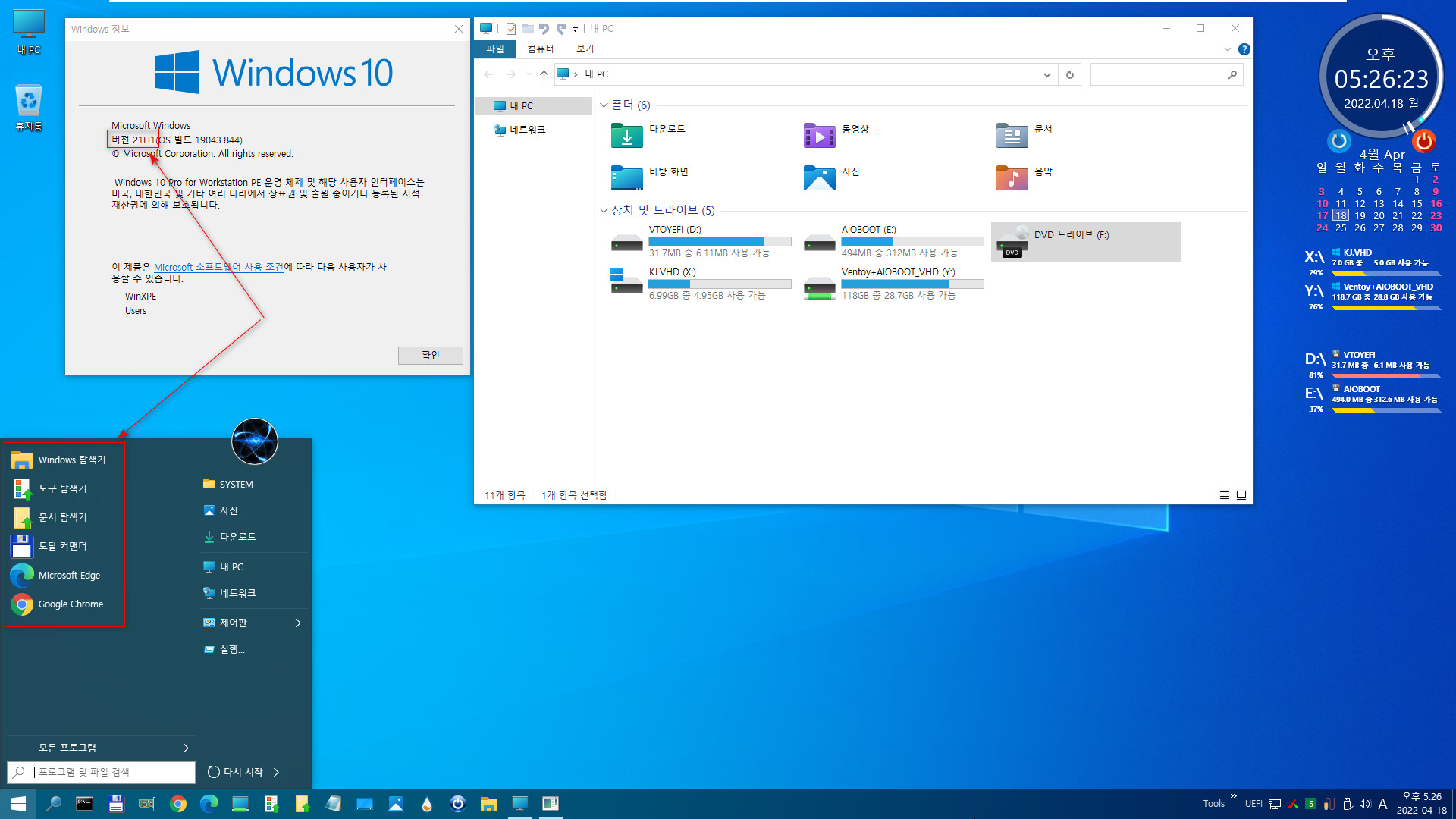The image size is (1456, 819).
Task: Refresh the 내 PC view
Action: (1069, 74)
